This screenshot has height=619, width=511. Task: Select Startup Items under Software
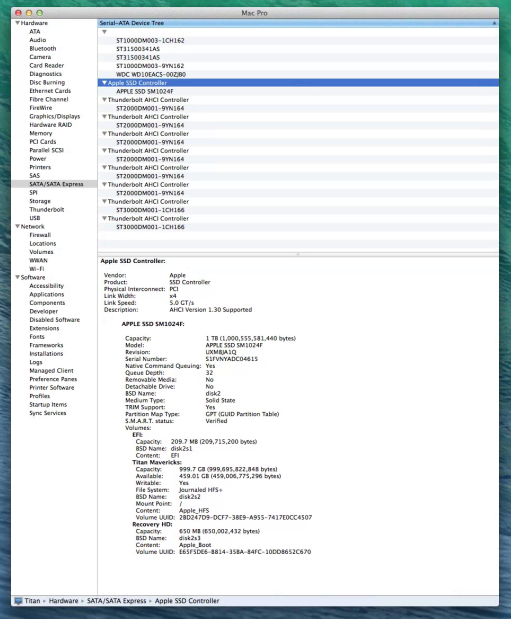coord(48,405)
